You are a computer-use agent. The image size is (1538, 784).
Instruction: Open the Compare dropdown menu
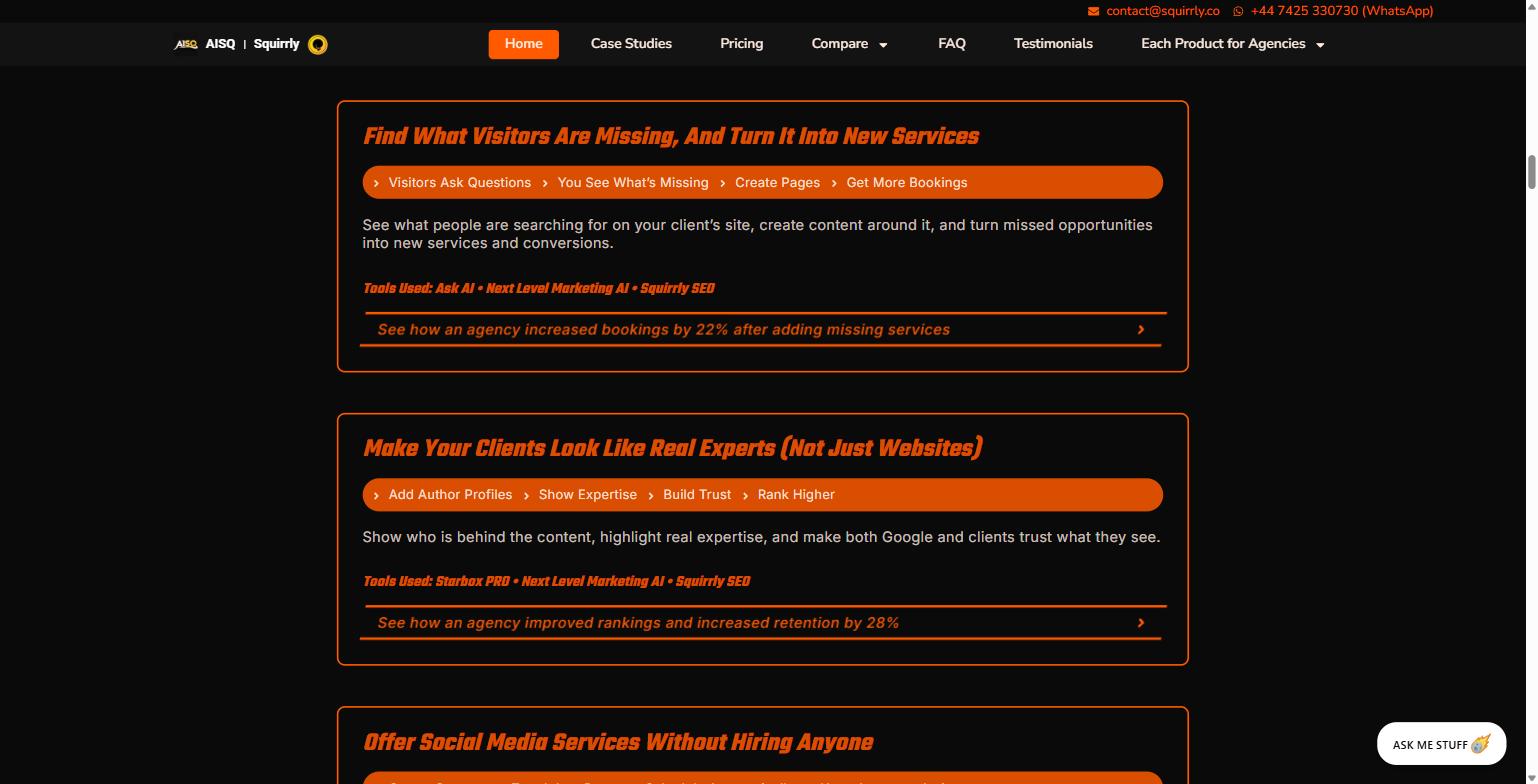849,44
